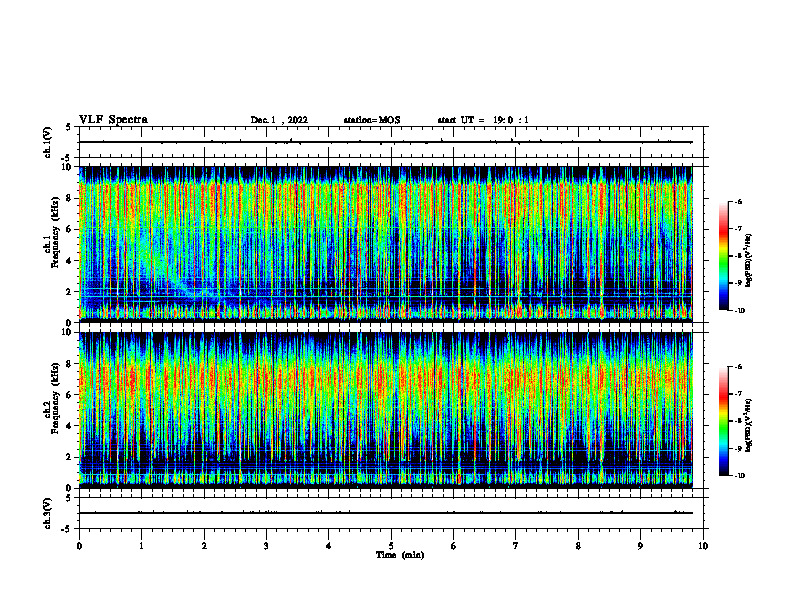792x612 pixels.
Task: Click time axis tick label '9'
Action: [x=640, y=546]
